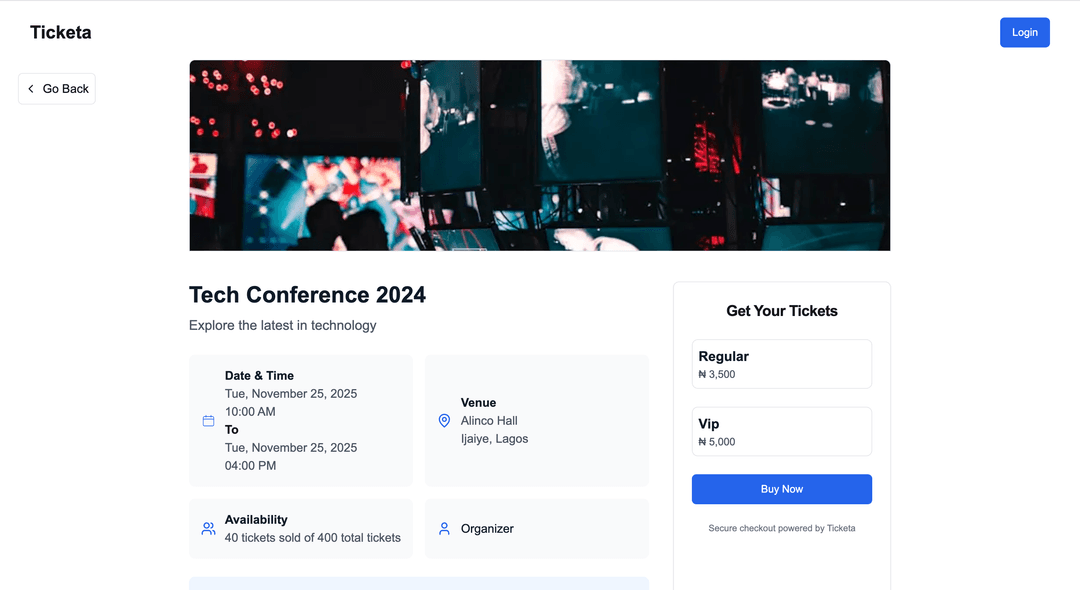
Task: Click the Alinco Hall venue address
Action: pos(490,420)
